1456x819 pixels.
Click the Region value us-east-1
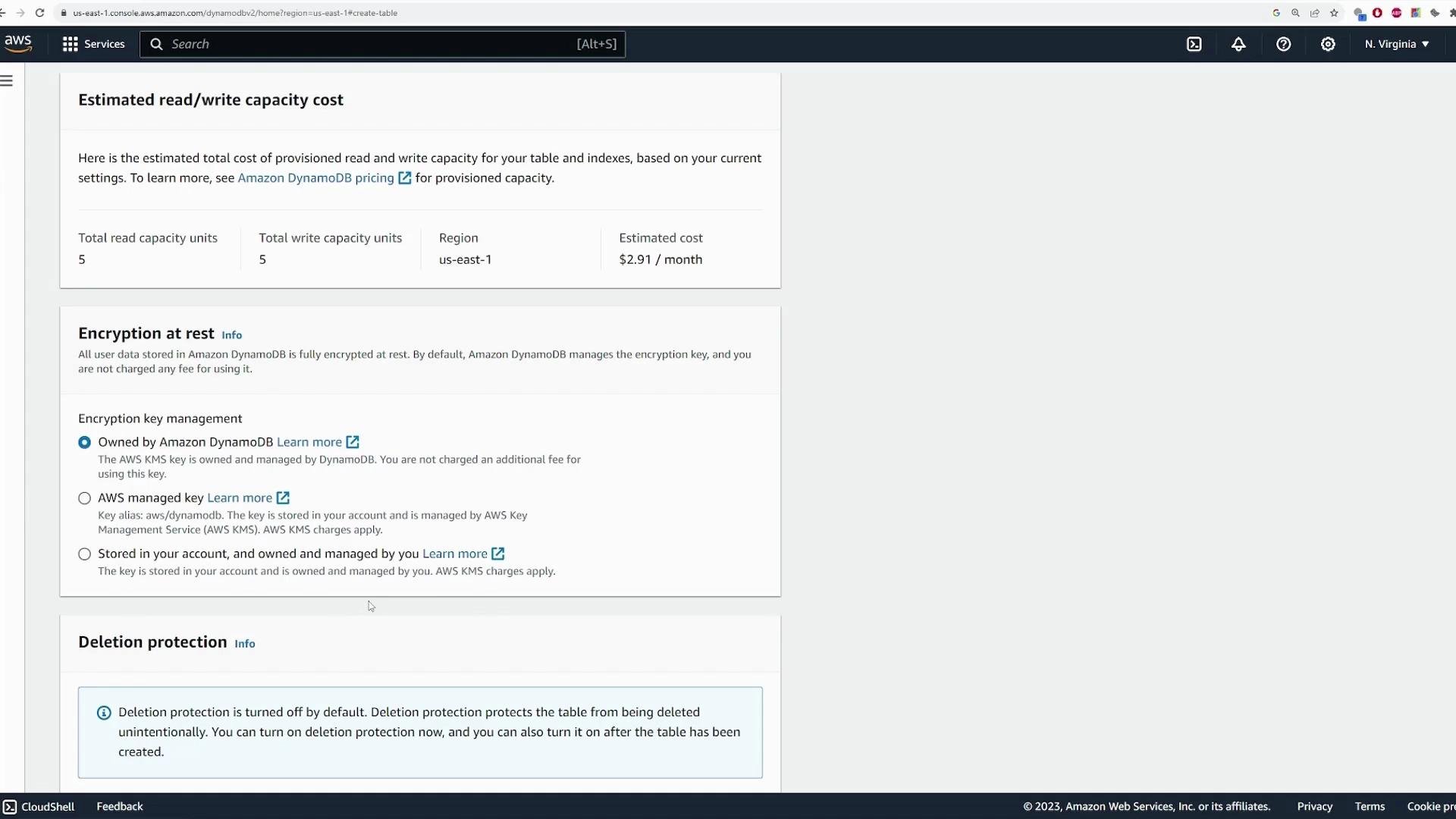pyautogui.click(x=465, y=259)
